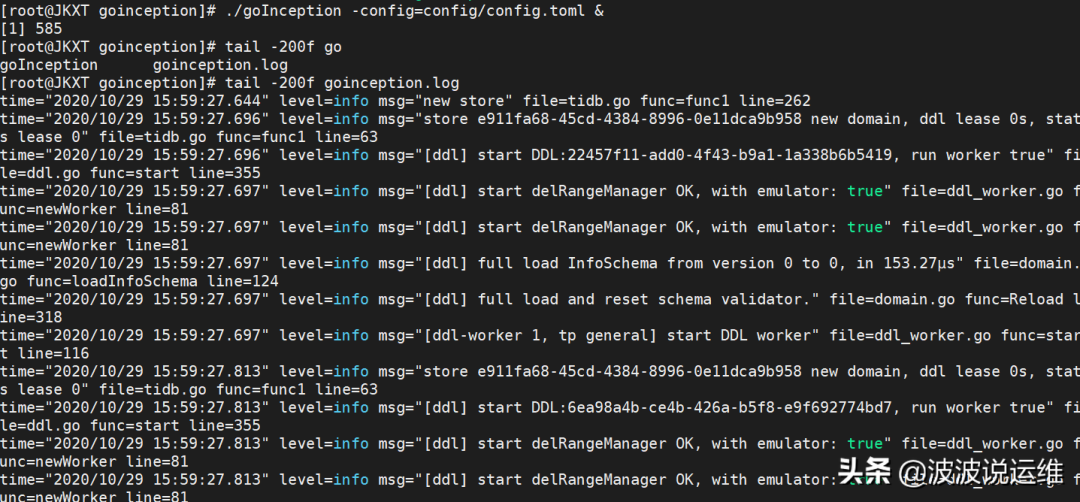This screenshot has height=502, width=1080.
Task: Click the background job line "[1] 585"
Action: pos(32,29)
